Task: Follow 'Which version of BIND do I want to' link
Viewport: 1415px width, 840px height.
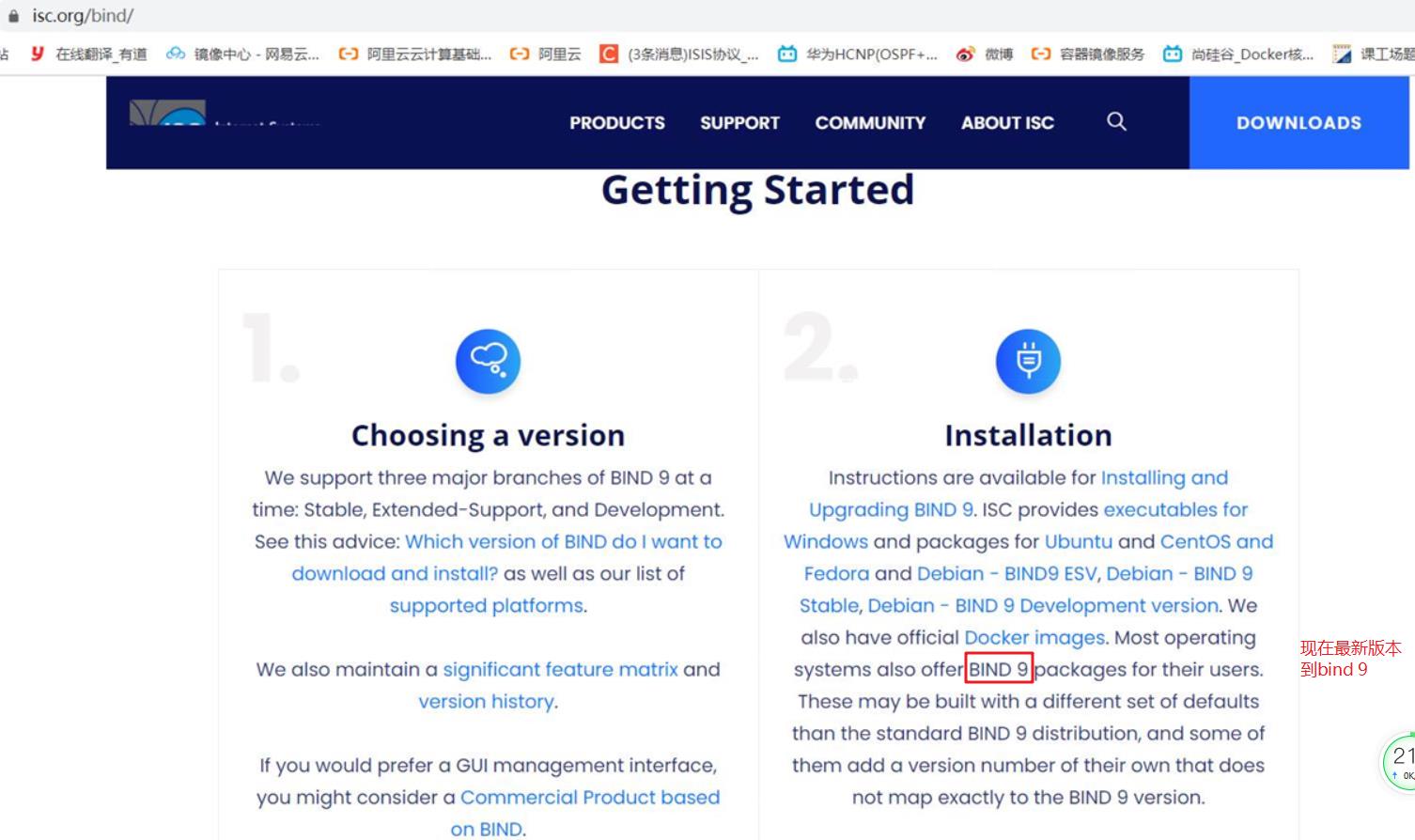Action: 564,541
